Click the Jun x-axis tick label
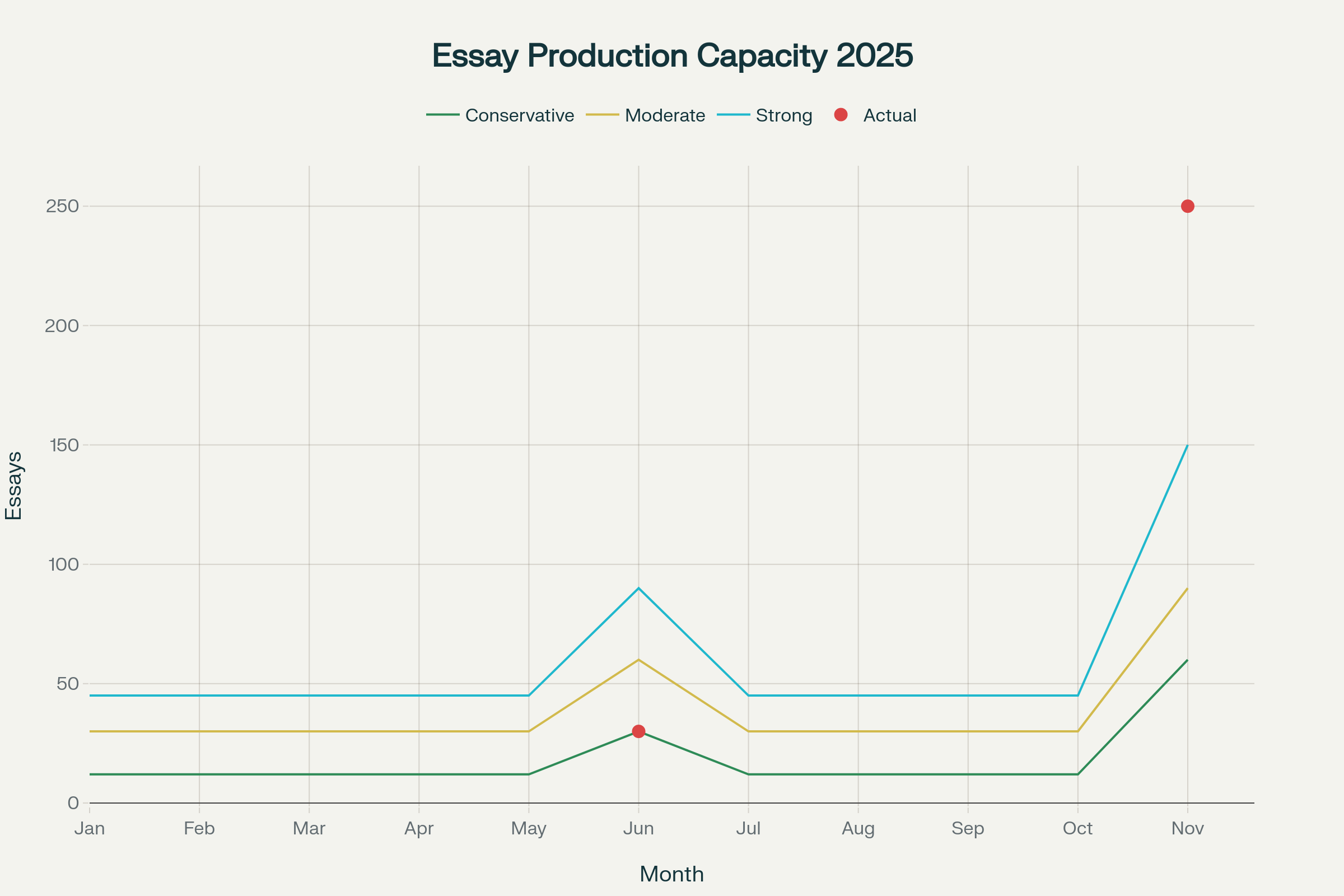Screen dimensions: 1344x896 [638, 829]
